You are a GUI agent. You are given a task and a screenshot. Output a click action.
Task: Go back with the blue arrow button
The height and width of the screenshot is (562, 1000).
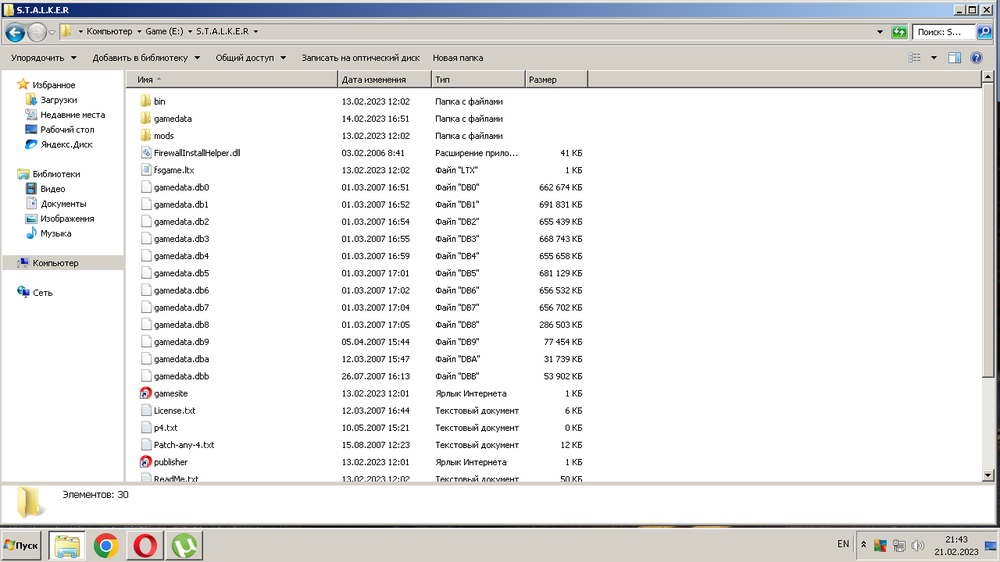point(15,32)
